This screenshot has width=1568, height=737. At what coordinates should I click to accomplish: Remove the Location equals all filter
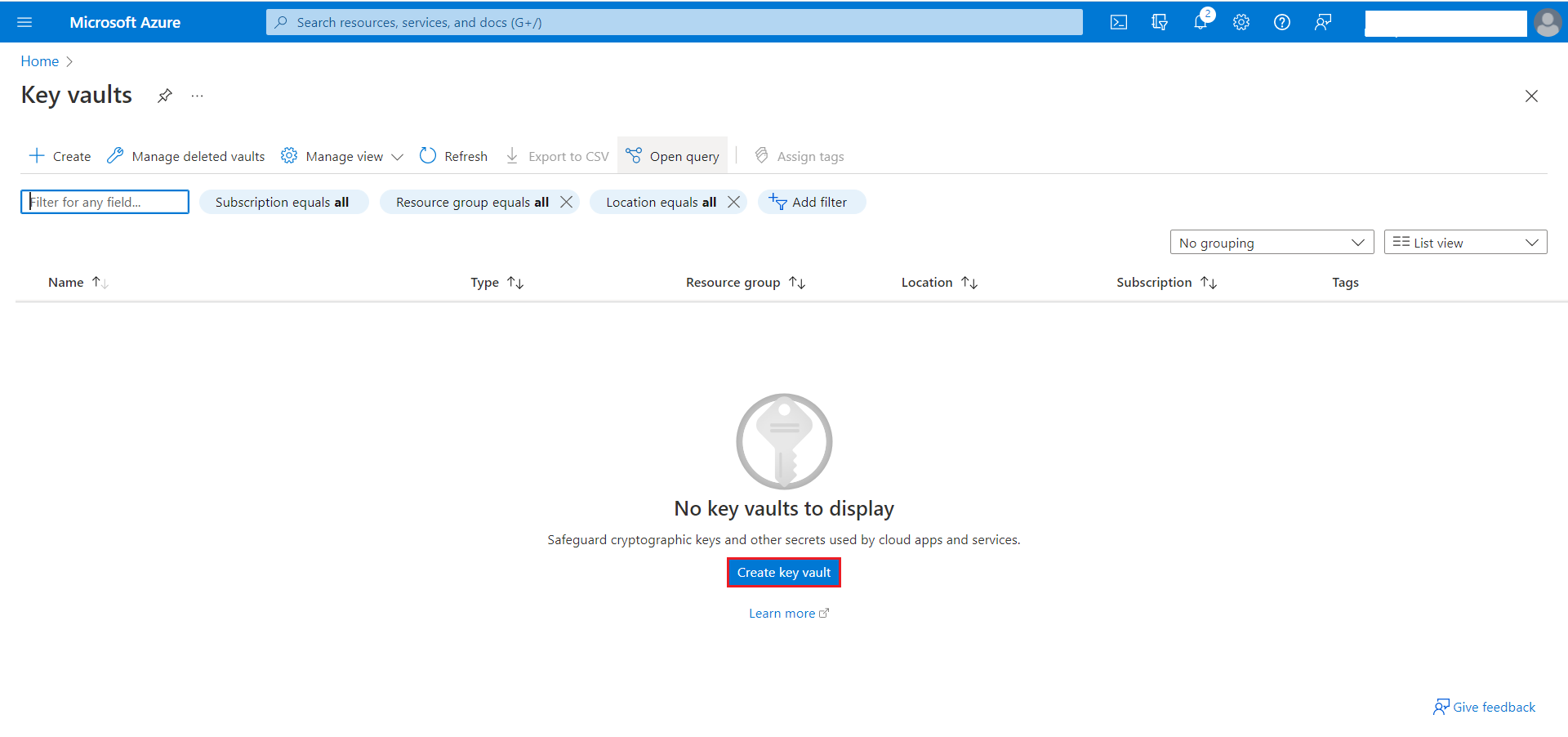tap(733, 202)
